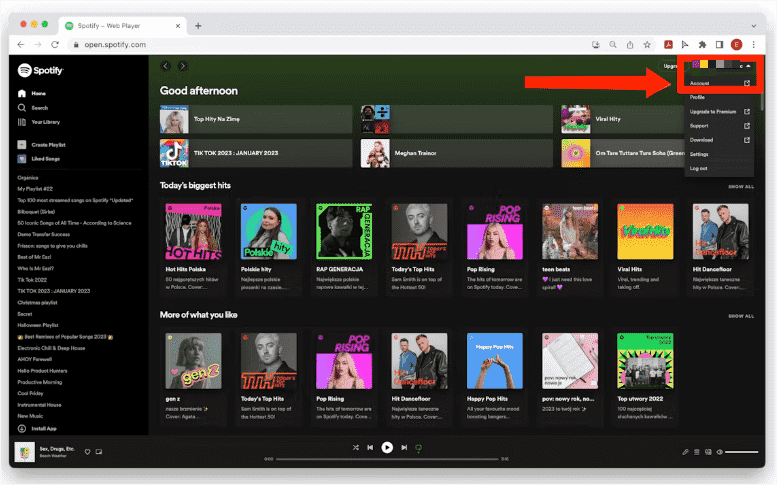Open Support from the user menu
This screenshot has width=777, height=485.
click(x=719, y=126)
